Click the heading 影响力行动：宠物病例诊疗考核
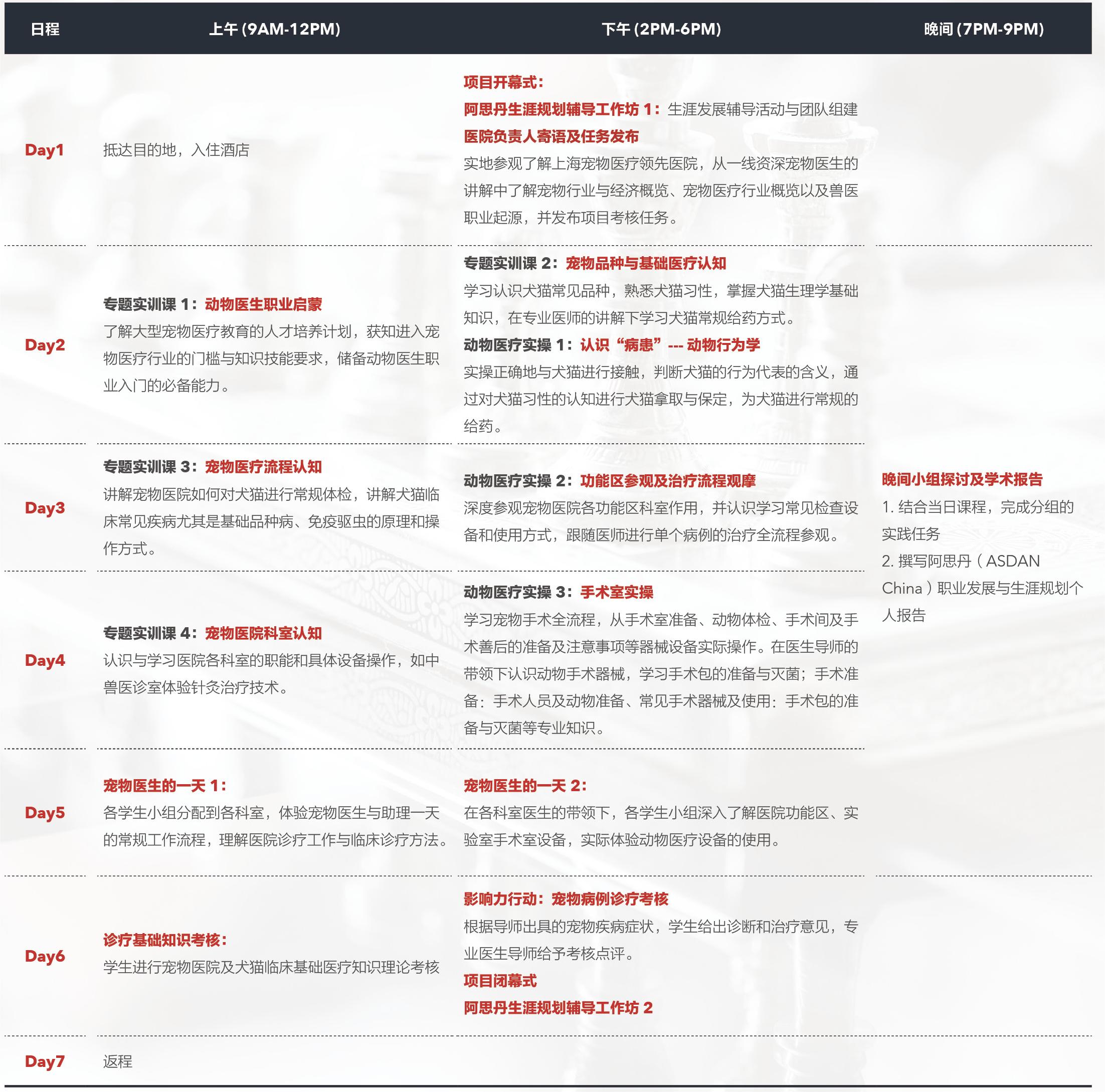Image resolution: width=1105 pixels, height=1092 pixels. [566, 898]
